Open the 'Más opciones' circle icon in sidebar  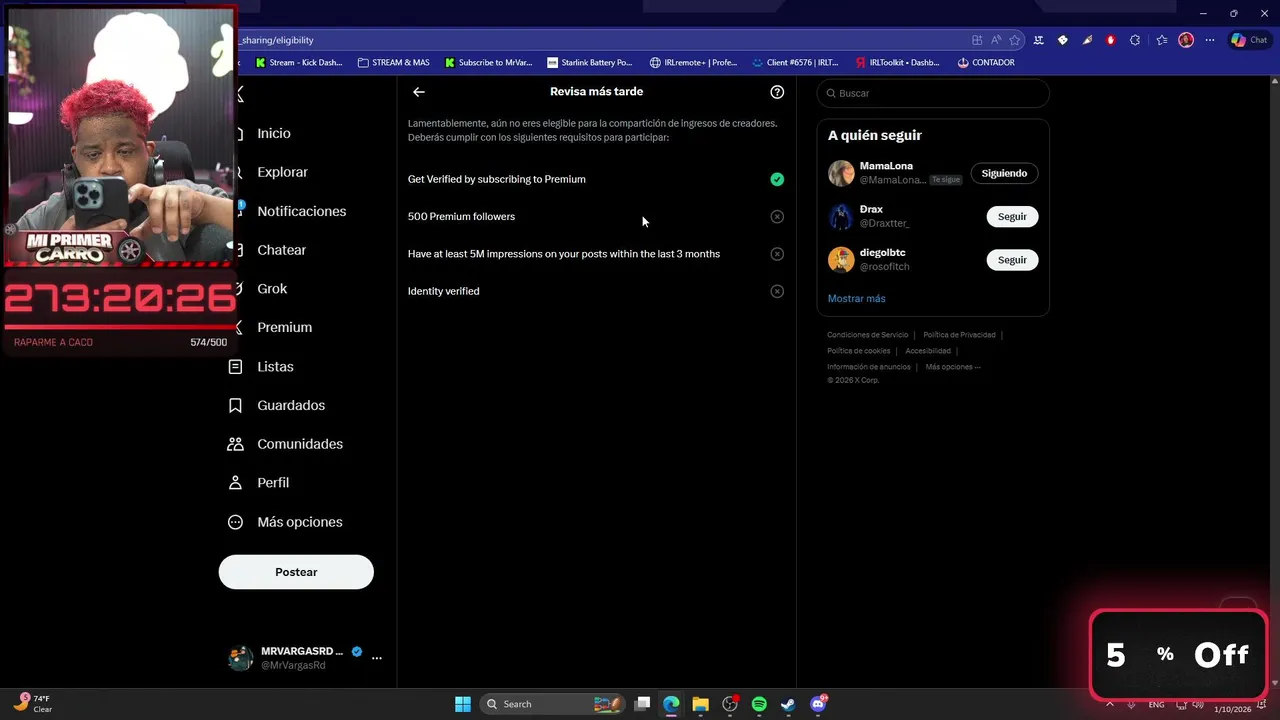pos(235,522)
